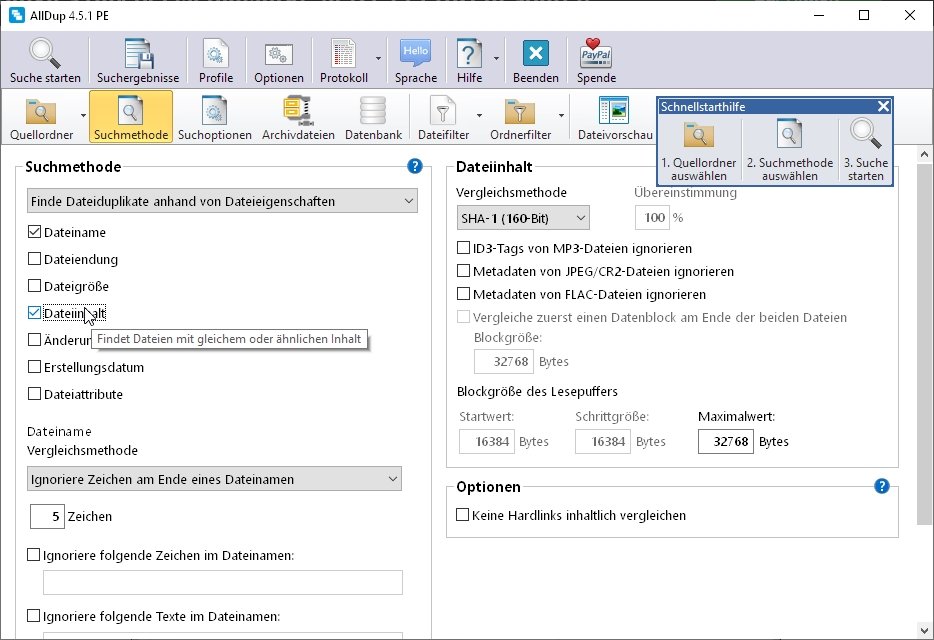Open the Vergleichsmethode SHA-1 dropdown
Viewport: 934px width, 640px height.
click(523, 217)
